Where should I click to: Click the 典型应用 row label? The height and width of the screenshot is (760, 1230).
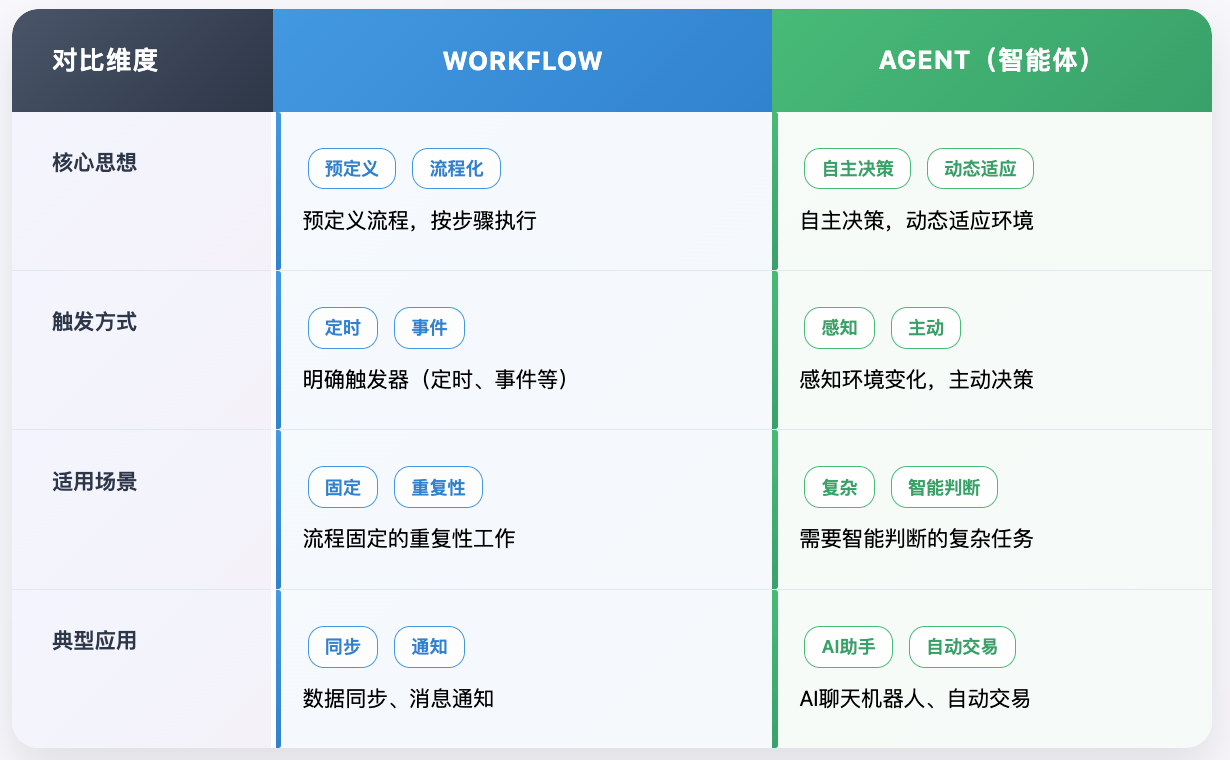(94, 641)
